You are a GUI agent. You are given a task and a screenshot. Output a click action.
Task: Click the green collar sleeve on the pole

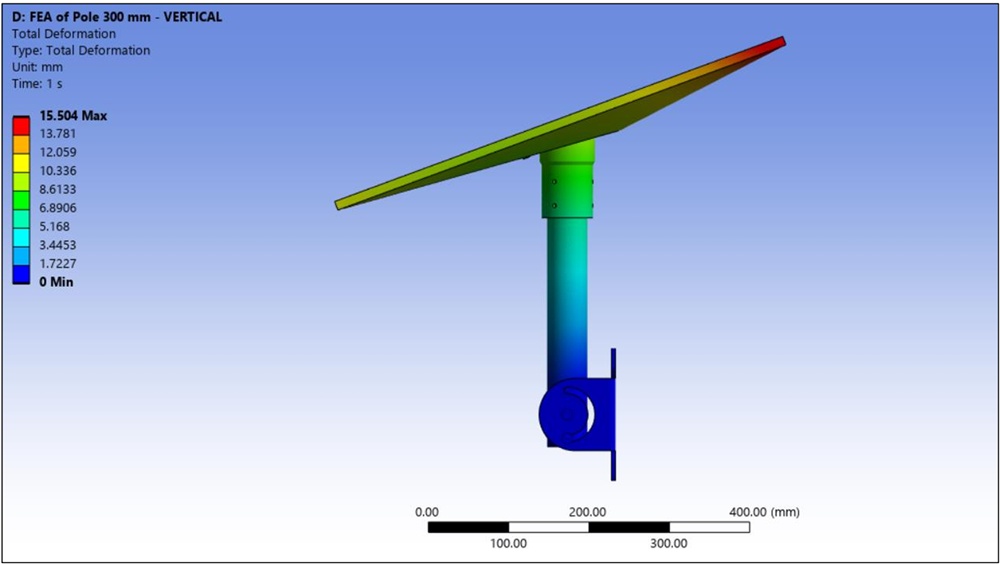567,179
